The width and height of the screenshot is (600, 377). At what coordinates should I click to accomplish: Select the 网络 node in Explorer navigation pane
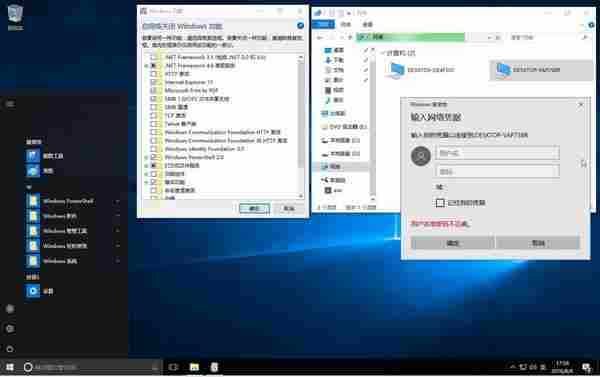pos(332,166)
